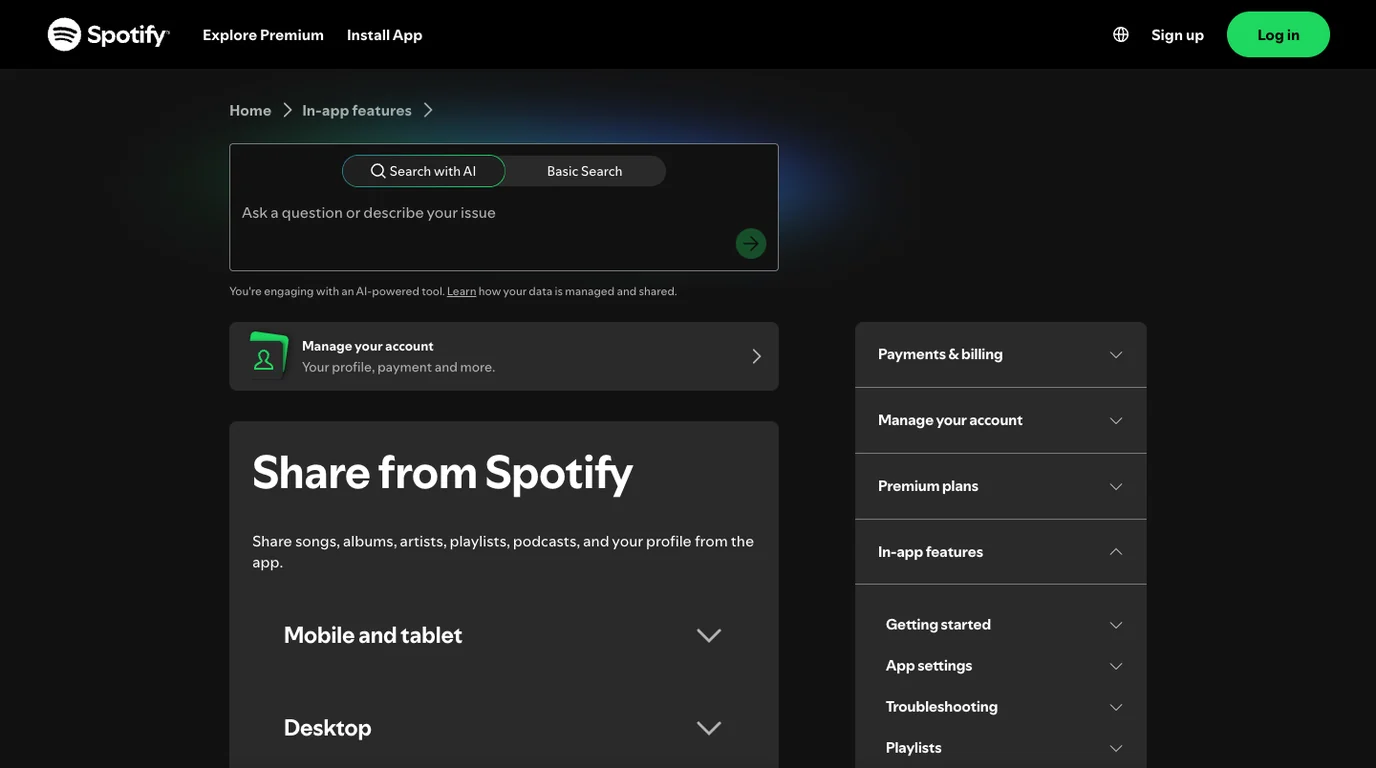Image resolution: width=1376 pixels, height=768 pixels.
Task: Expand the Desktop section
Action: point(504,728)
